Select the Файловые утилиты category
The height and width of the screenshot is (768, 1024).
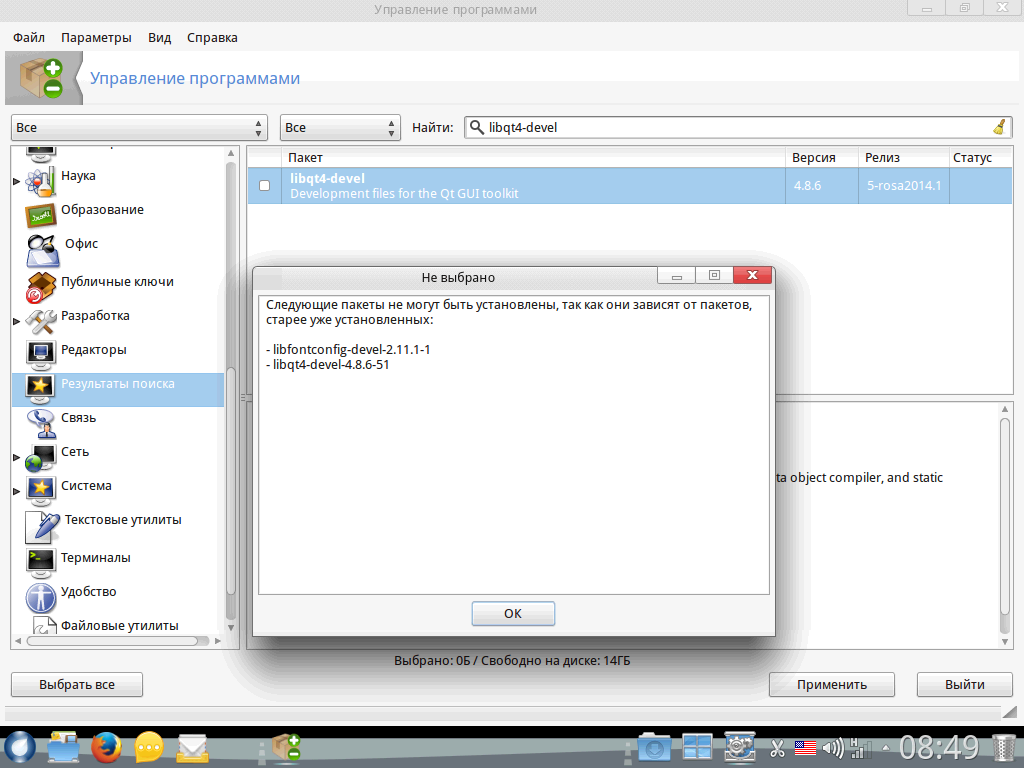[x=120, y=626]
